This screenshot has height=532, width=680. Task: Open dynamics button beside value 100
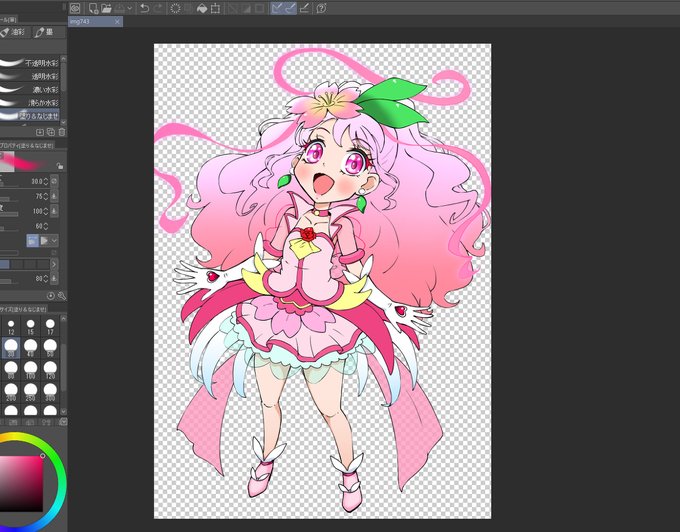(x=54, y=211)
